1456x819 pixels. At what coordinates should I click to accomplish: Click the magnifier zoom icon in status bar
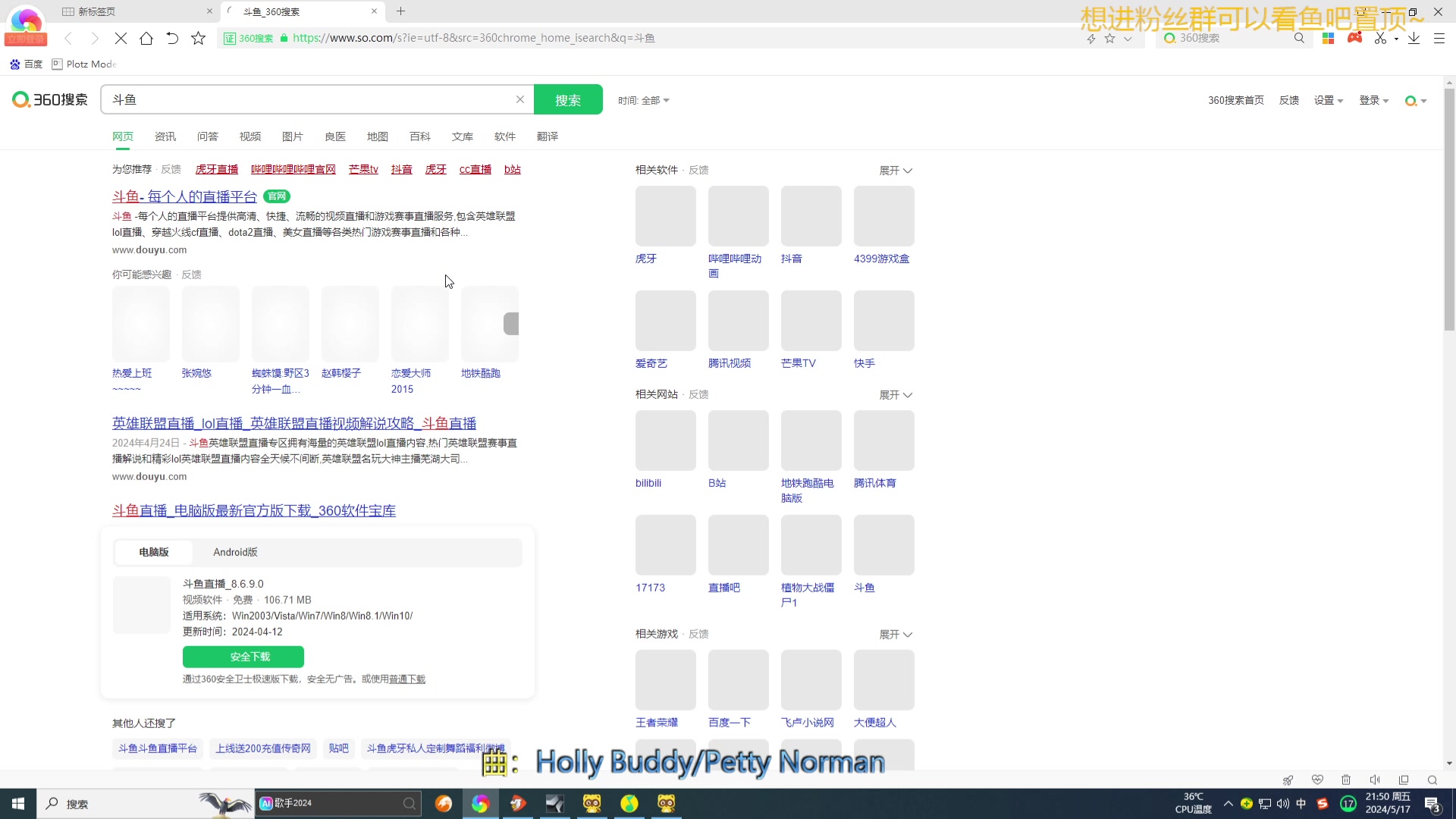tap(1432, 780)
